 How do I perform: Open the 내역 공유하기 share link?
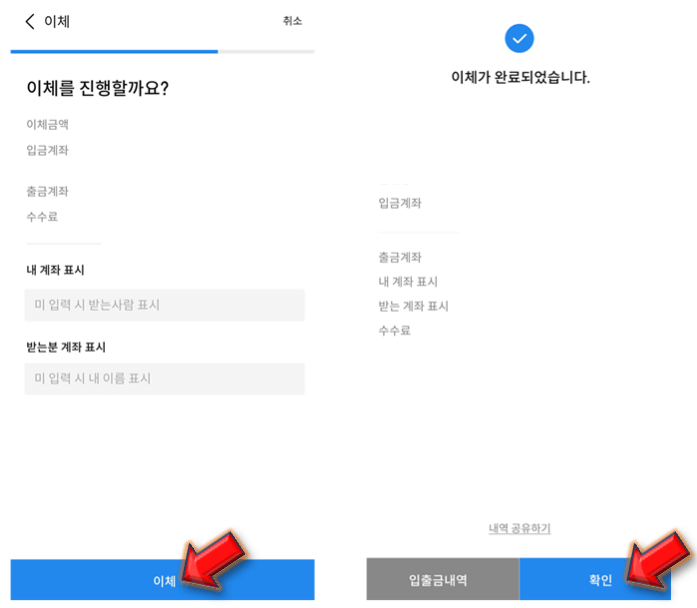click(x=520, y=528)
